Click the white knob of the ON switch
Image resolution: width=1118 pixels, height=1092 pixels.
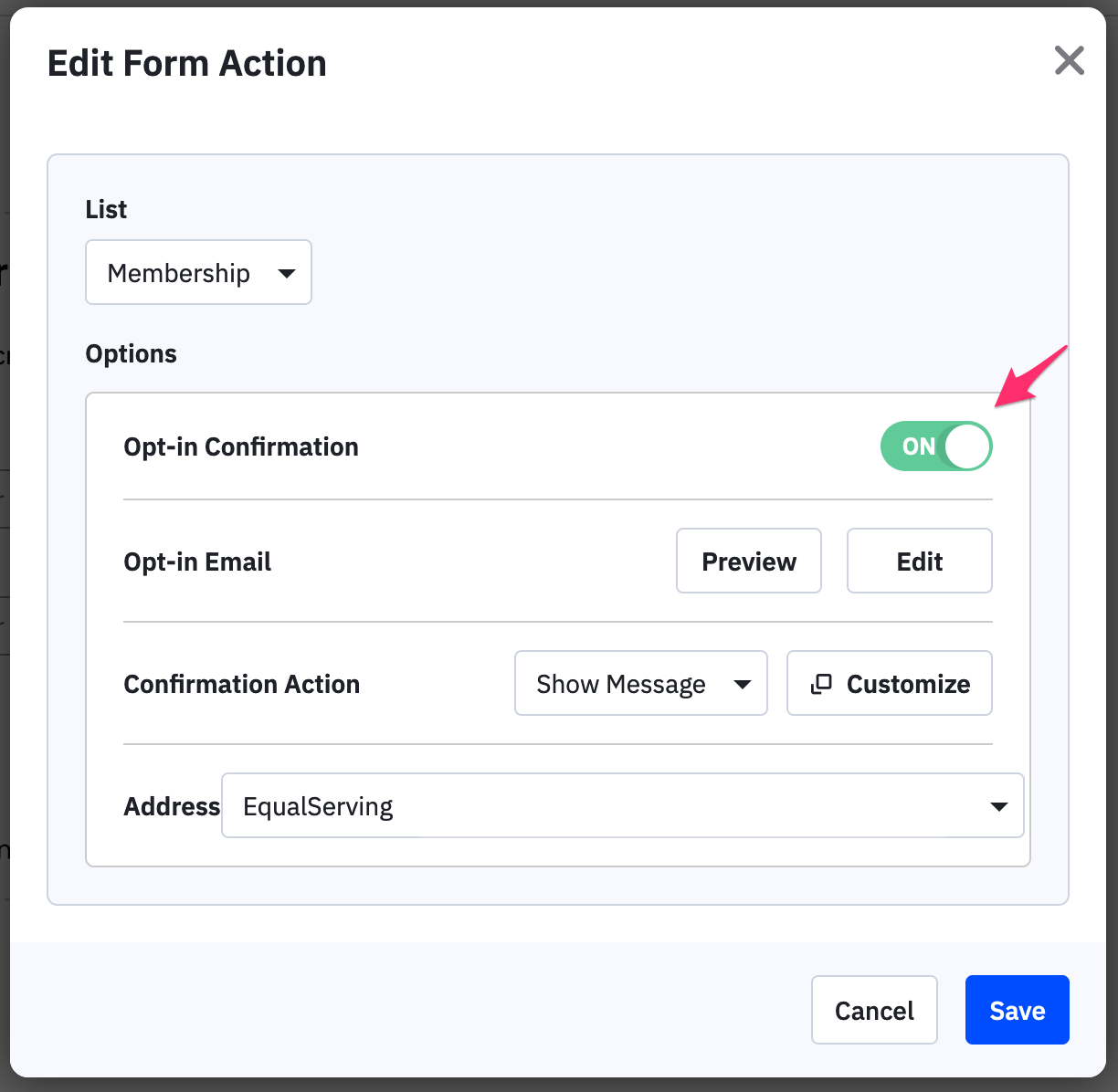(967, 446)
